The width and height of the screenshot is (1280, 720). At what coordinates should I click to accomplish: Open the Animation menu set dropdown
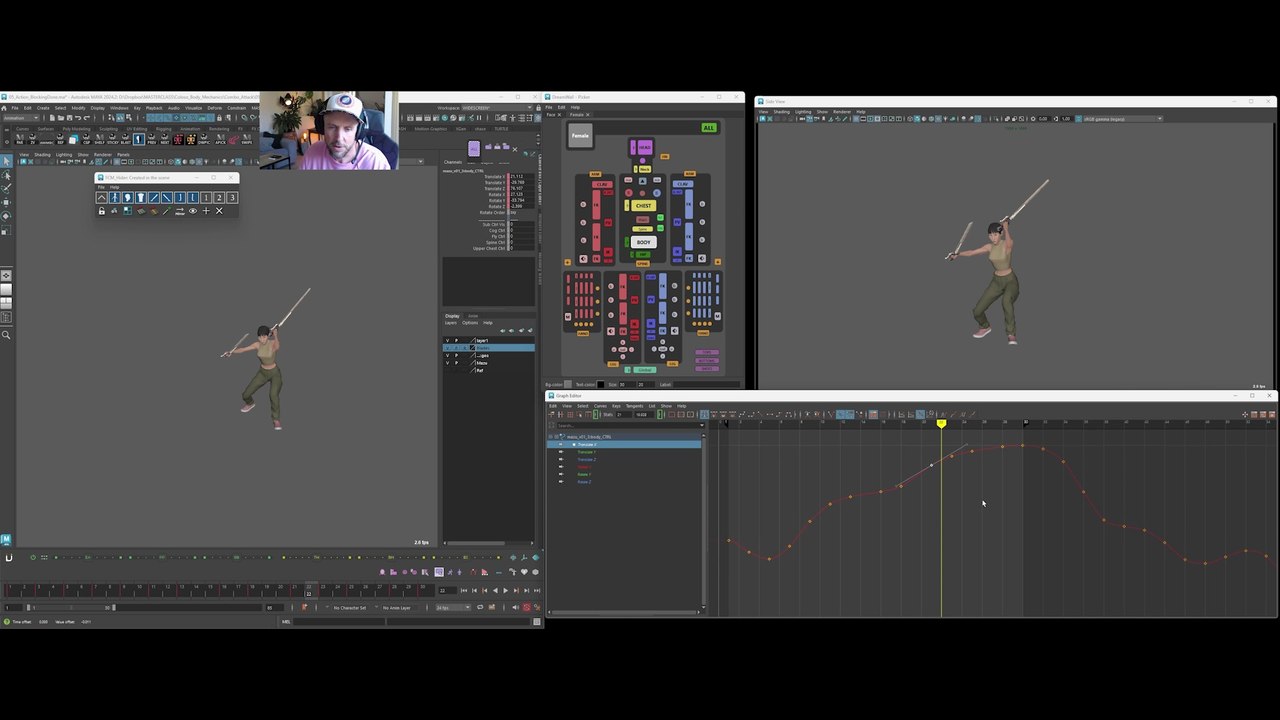click(20, 118)
